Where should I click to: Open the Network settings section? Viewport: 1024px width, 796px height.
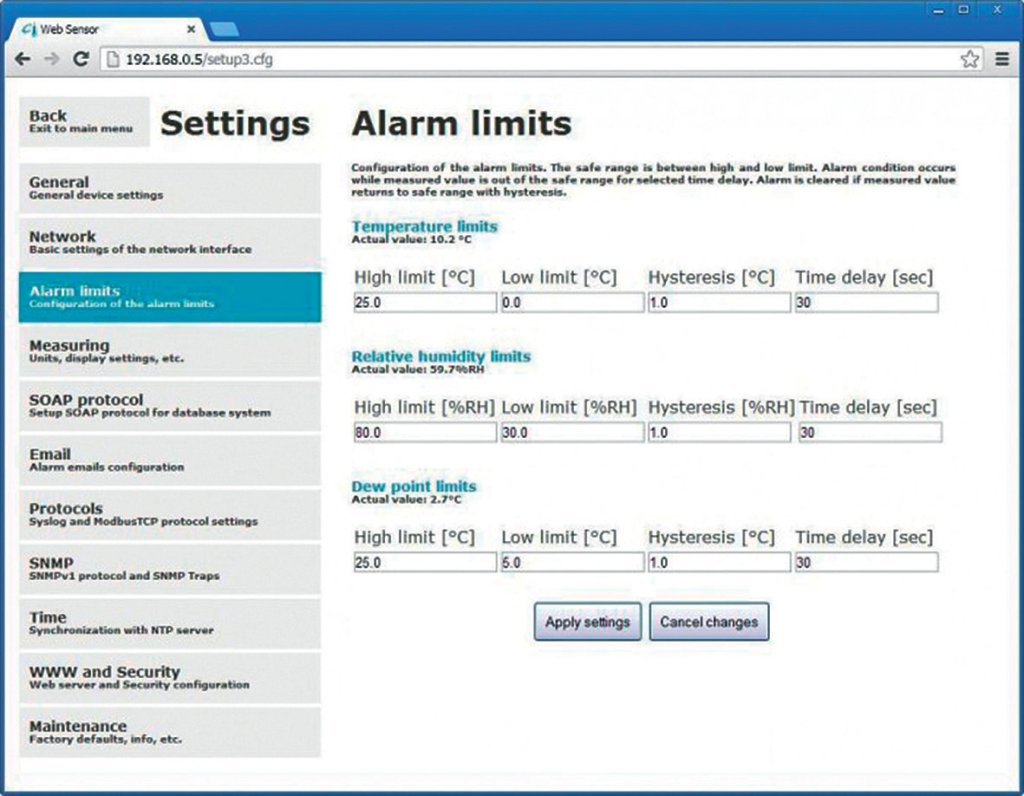pos(169,242)
